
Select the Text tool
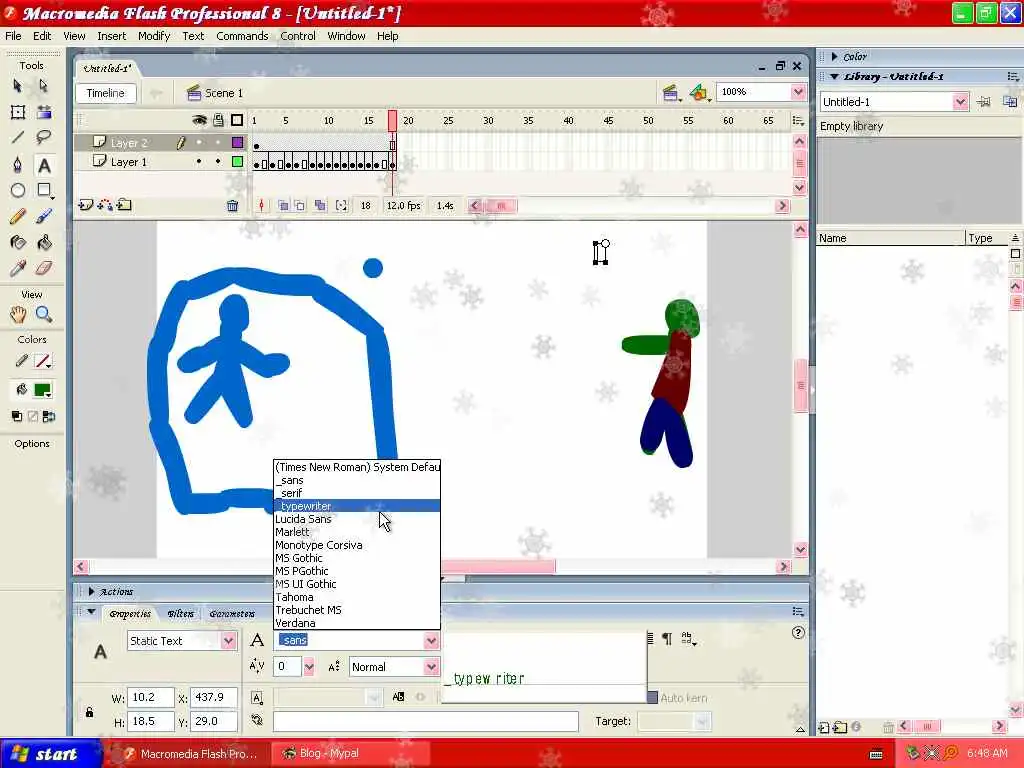[x=44, y=165]
